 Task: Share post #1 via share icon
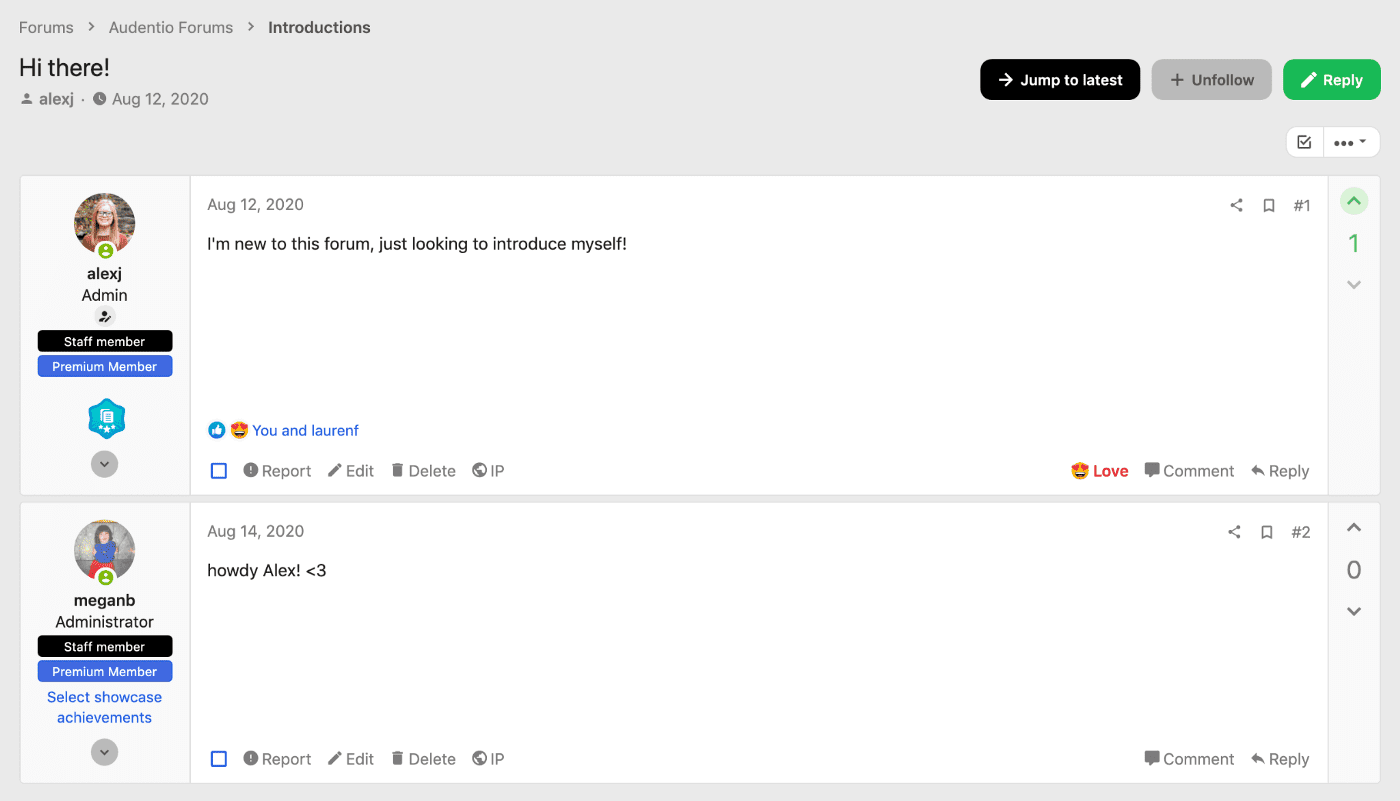pos(1236,205)
